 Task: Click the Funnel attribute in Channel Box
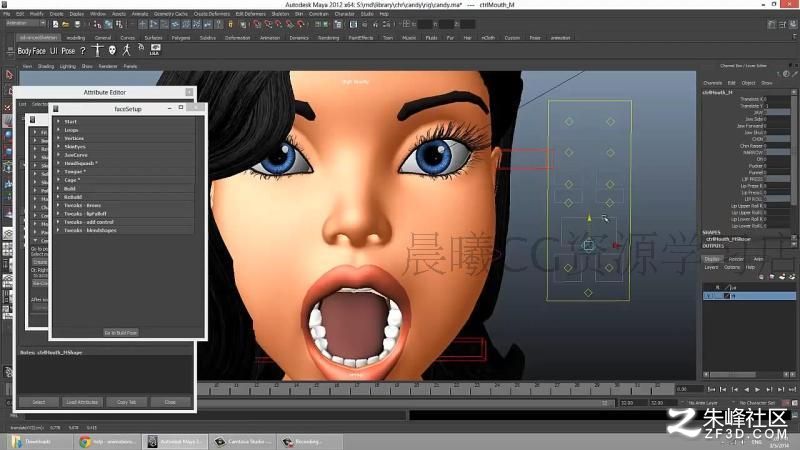[756, 172]
